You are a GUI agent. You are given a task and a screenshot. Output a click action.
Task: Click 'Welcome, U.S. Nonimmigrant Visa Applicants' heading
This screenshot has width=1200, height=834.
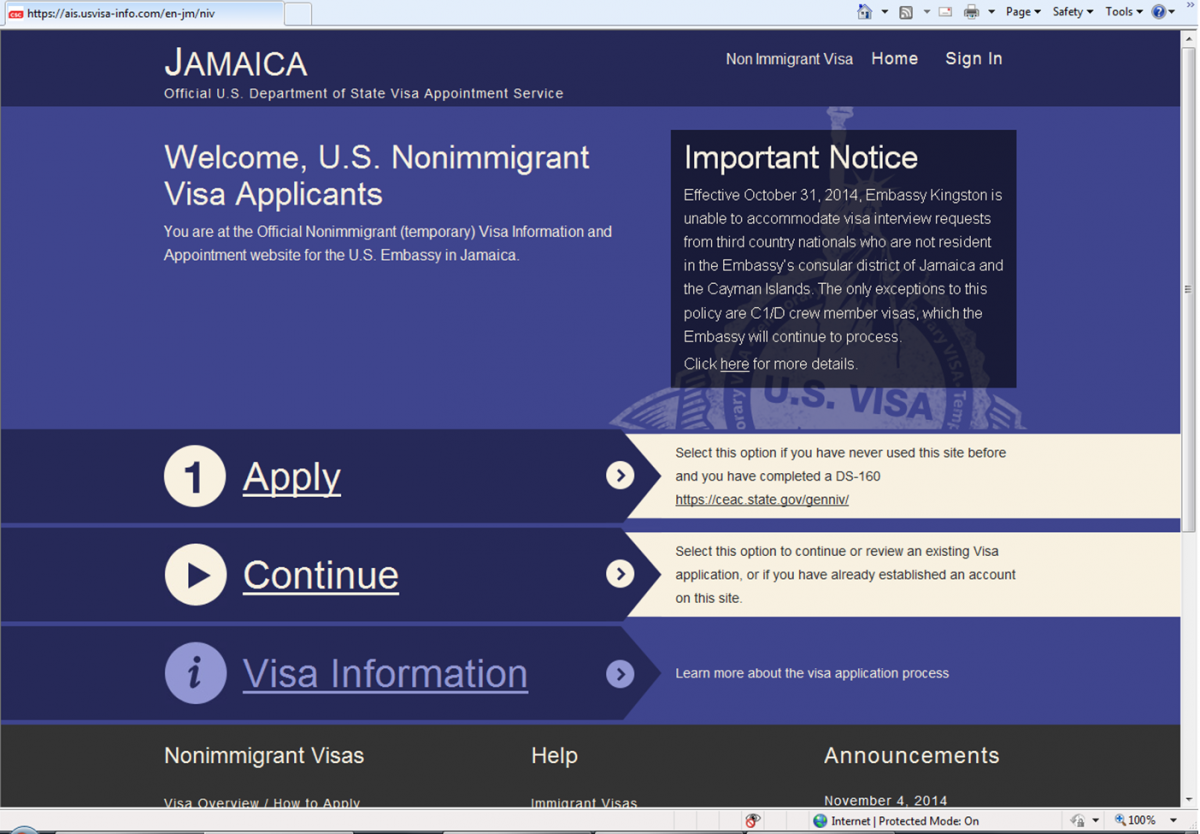pyautogui.click(x=377, y=175)
